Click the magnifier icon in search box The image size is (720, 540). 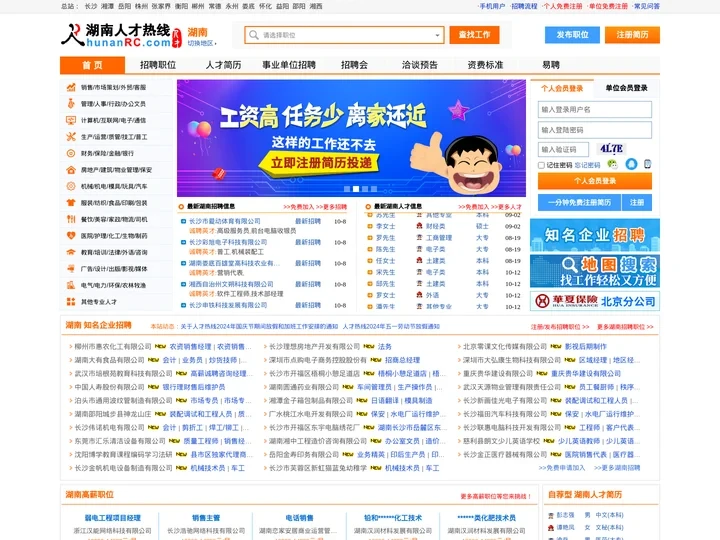pyautogui.click(x=253, y=35)
